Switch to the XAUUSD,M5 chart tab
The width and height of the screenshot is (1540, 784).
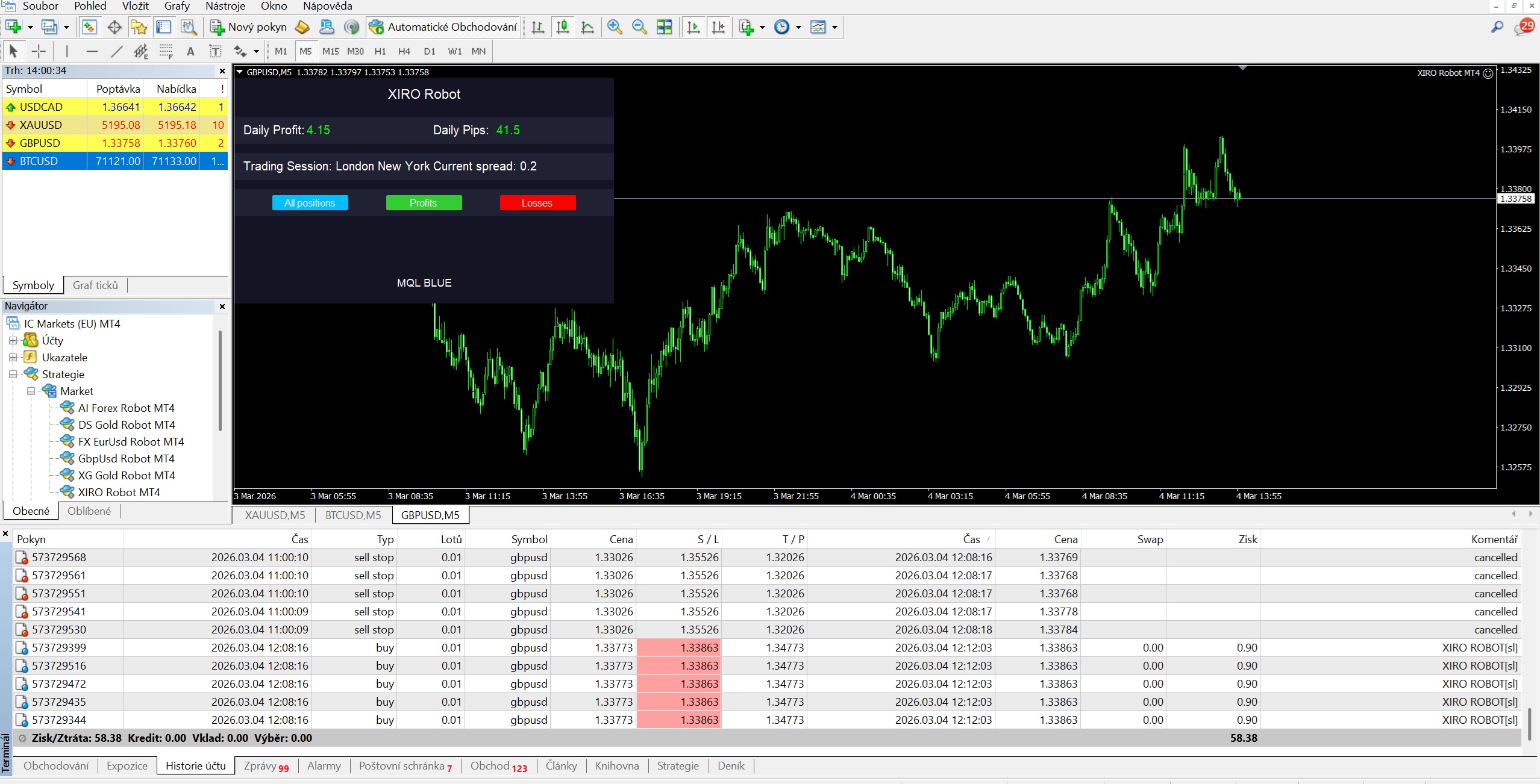[x=275, y=515]
